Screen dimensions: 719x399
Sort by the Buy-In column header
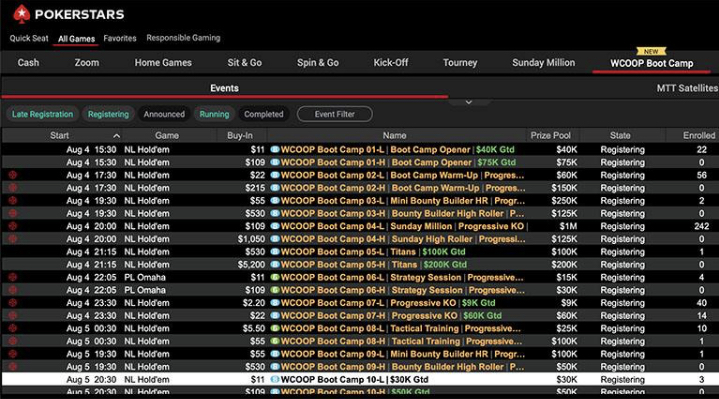[240, 136]
